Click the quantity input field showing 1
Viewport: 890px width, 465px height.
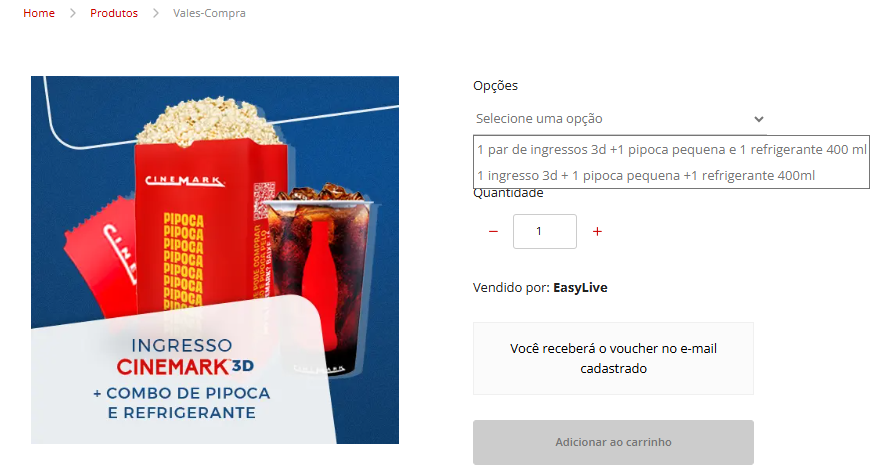point(545,231)
